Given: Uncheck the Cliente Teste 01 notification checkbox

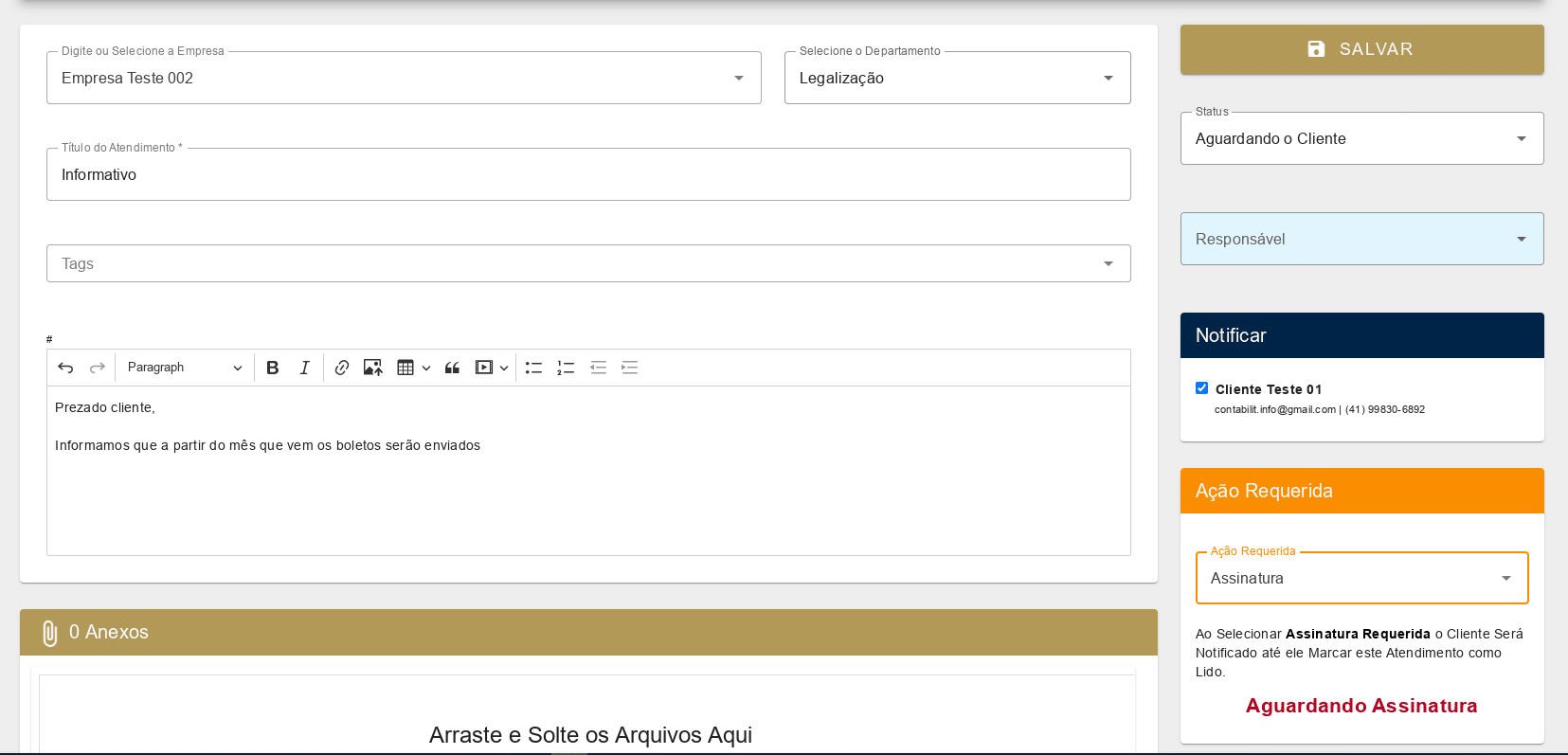Looking at the screenshot, I should [x=1201, y=388].
